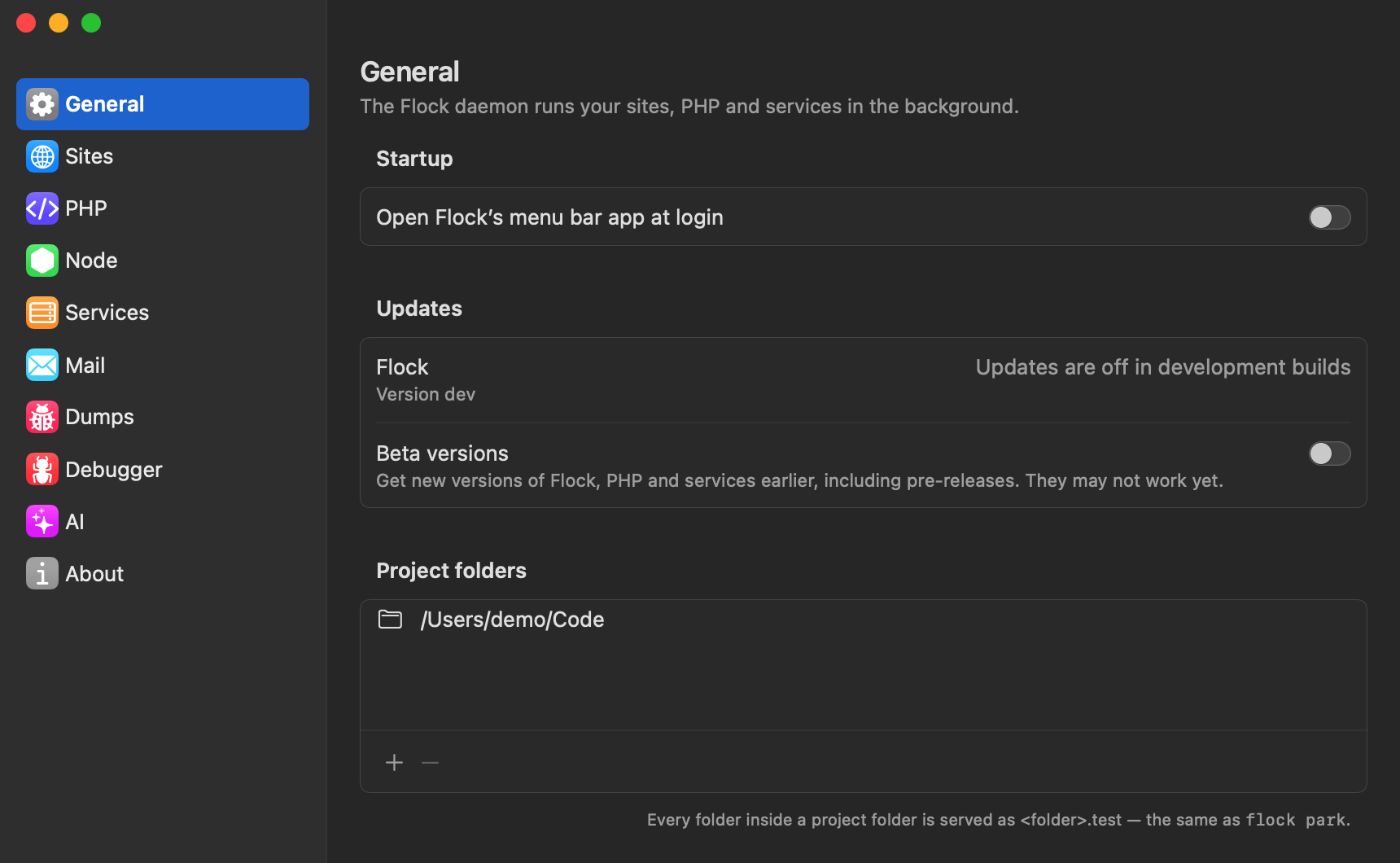Click the yellow minimize window button

(59, 23)
